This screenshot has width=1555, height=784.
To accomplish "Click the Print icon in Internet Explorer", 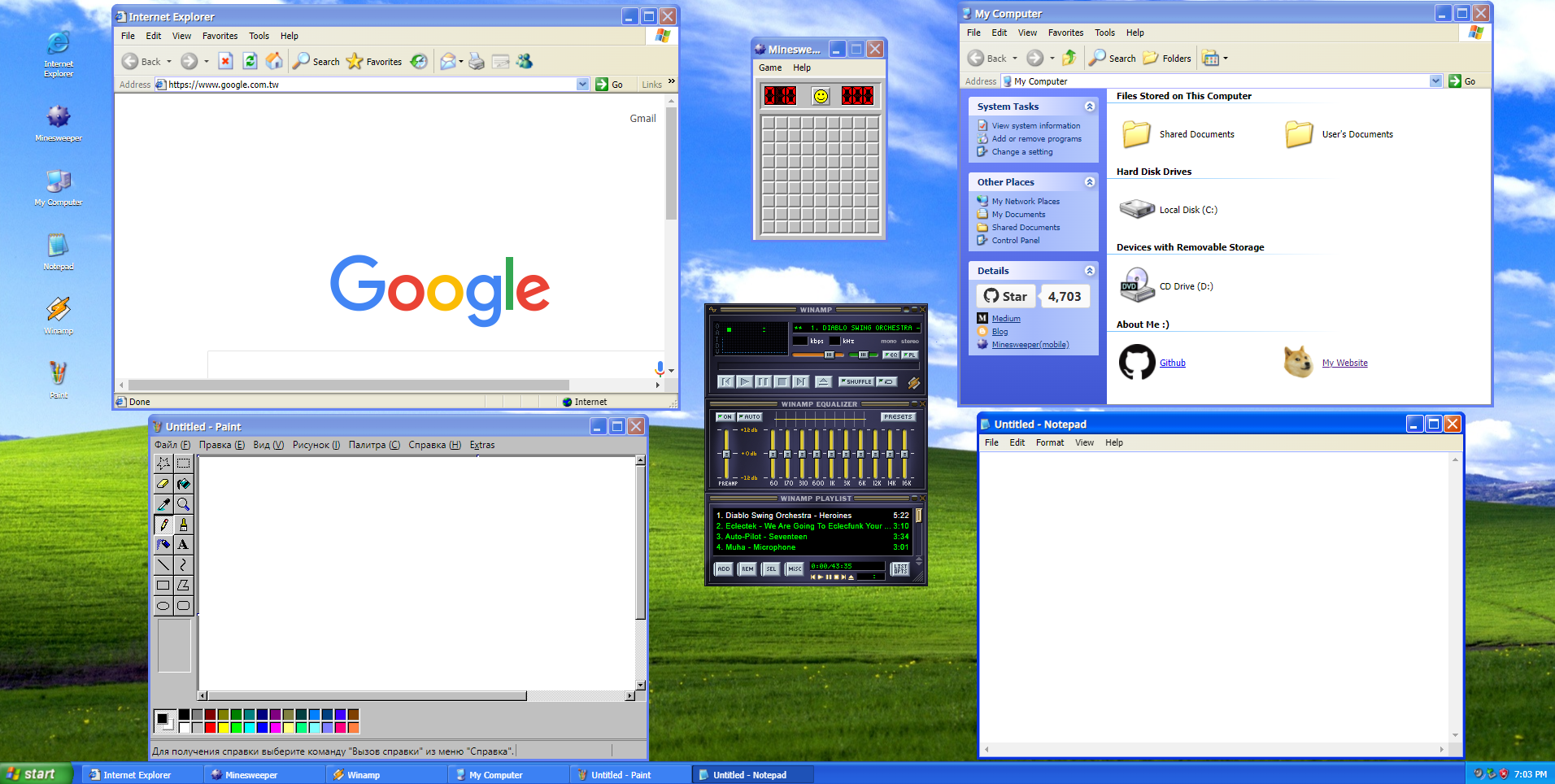I will [x=477, y=61].
